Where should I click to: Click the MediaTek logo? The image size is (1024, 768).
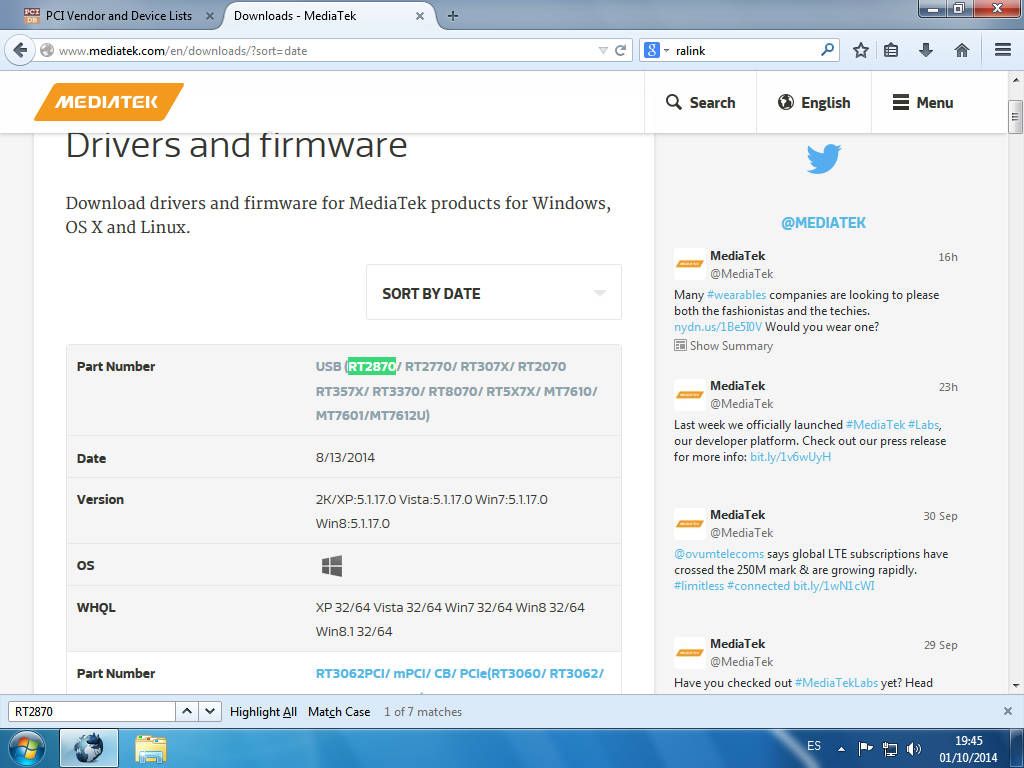pos(109,102)
